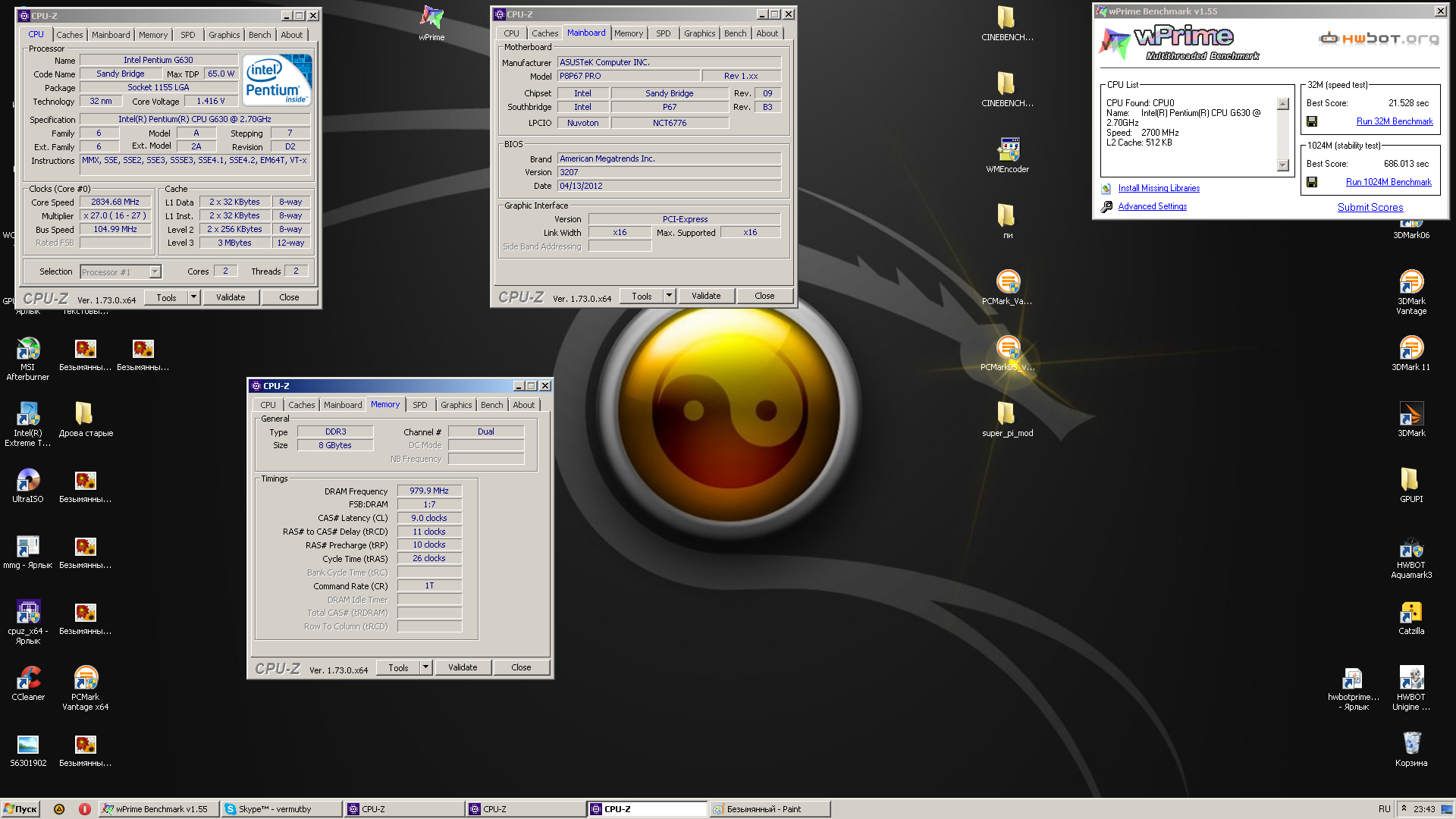Screen dimensions: 1456x819
Task: Click the red Opera icon in quick launch
Action: (x=85, y=809)
